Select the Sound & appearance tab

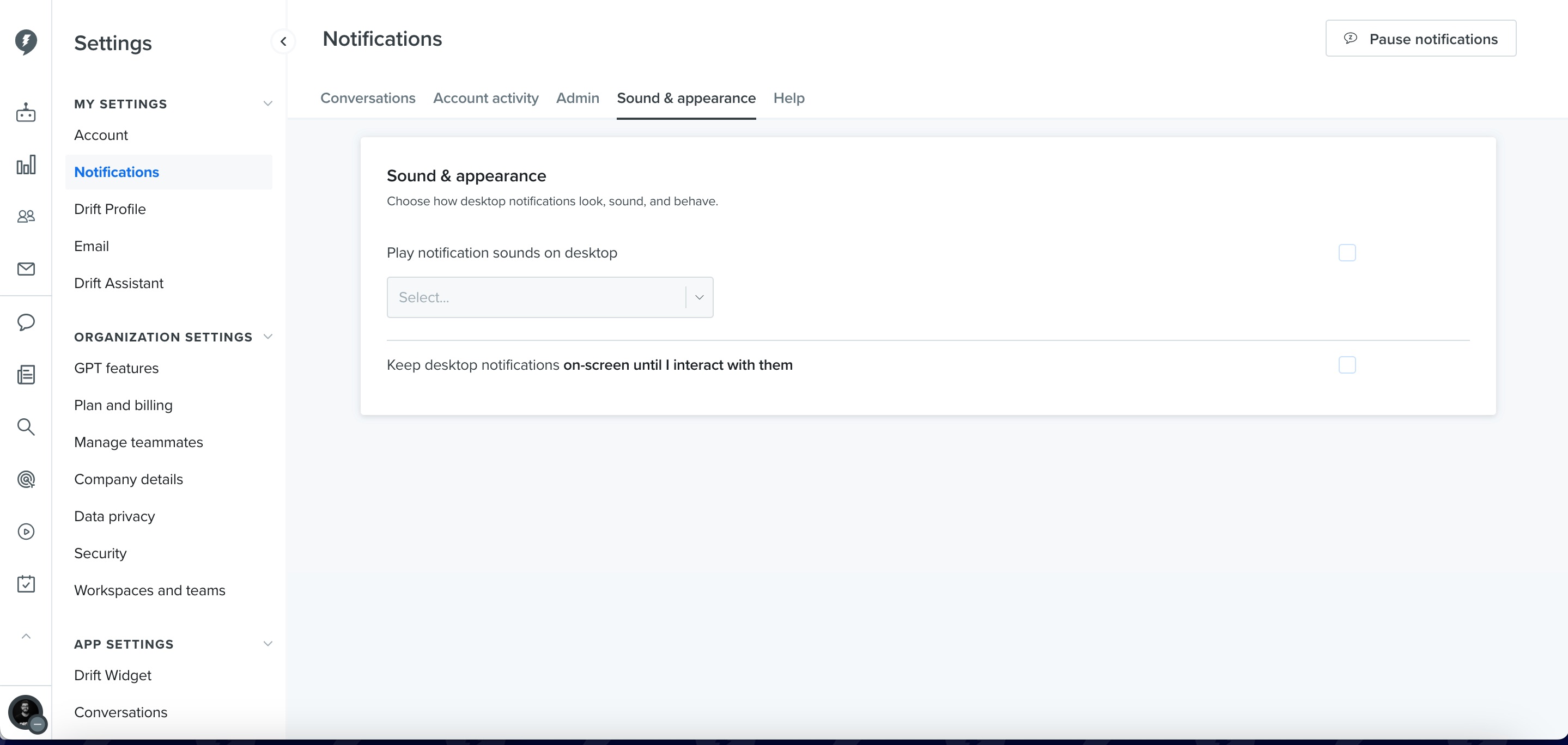click(686, 98)
